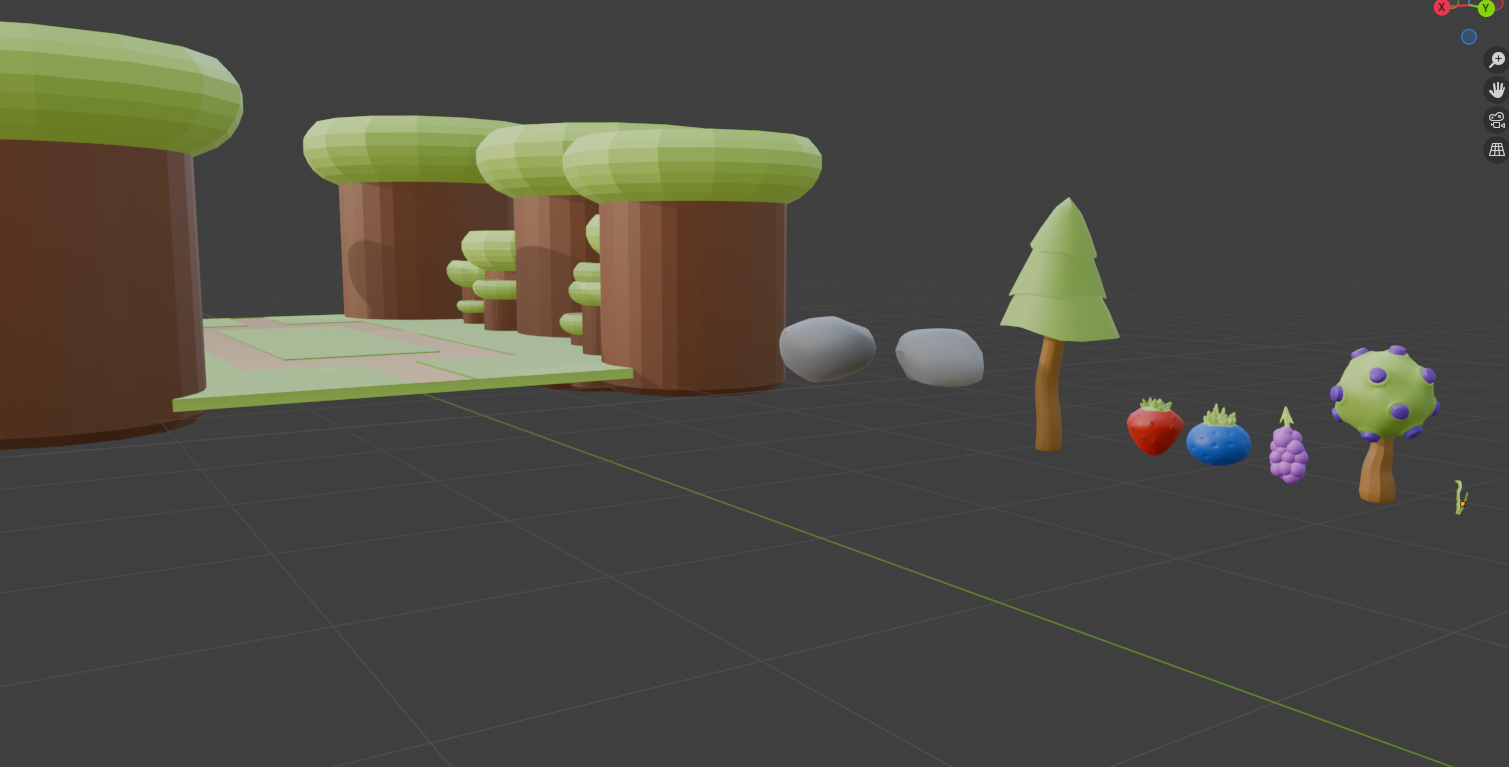
Task: Switch perspective/orthographic with grid icon
Action: point(1496,150)
